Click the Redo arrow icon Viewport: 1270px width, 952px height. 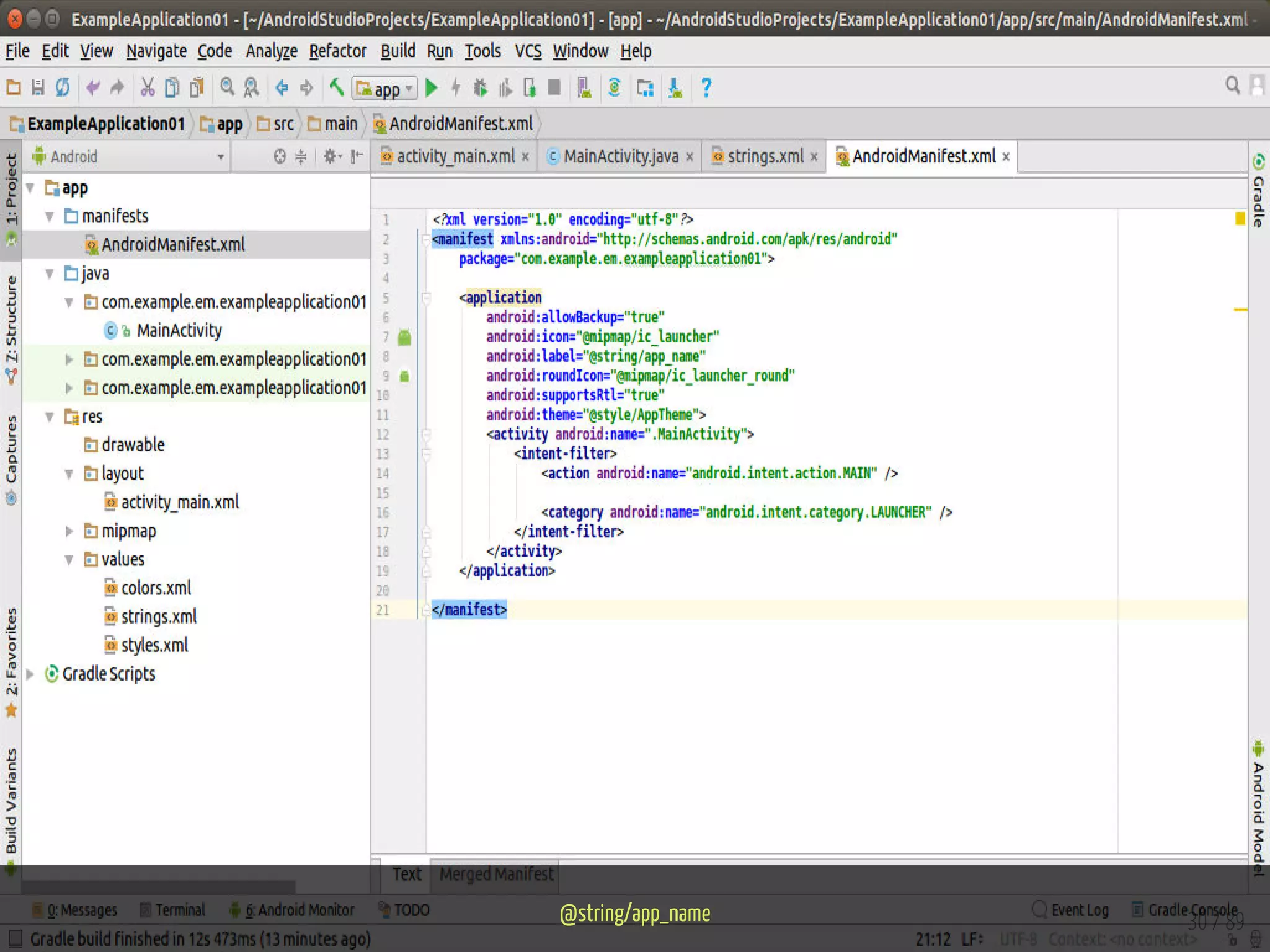(x=117, y=87)
